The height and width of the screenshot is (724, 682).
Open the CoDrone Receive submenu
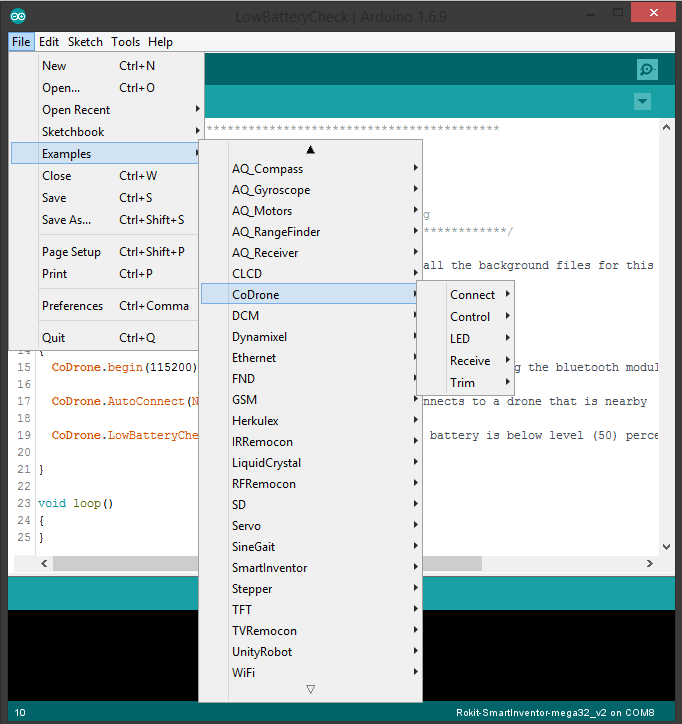coord(465,361)
